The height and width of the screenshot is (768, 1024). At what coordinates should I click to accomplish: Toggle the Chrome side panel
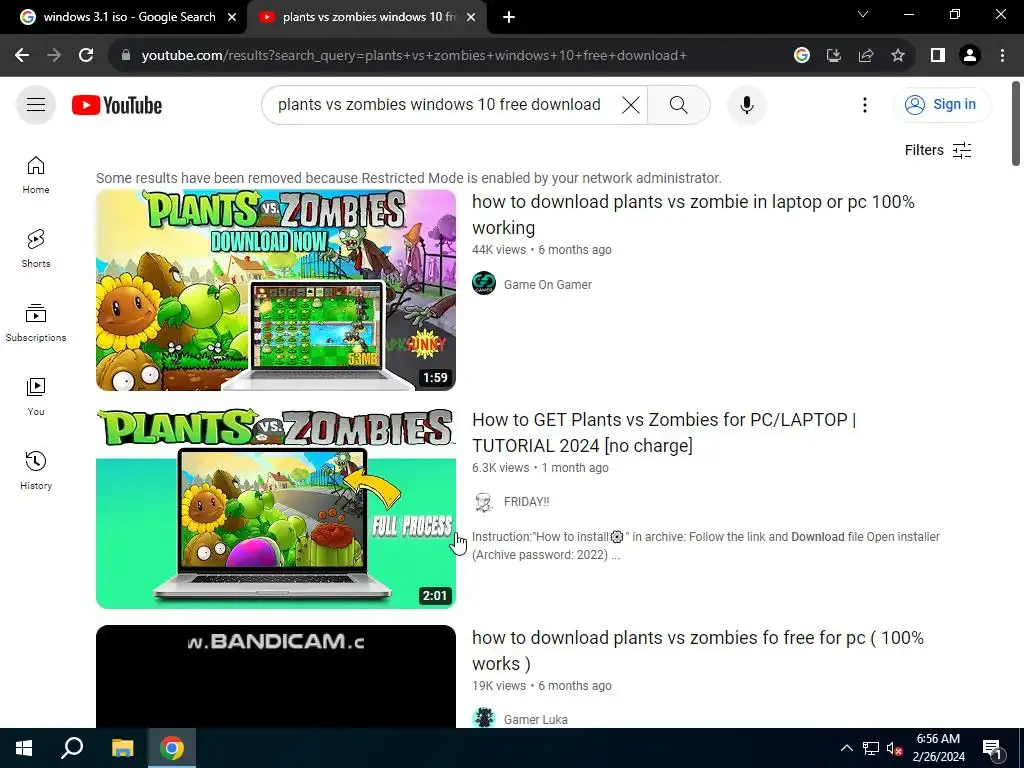938,56
